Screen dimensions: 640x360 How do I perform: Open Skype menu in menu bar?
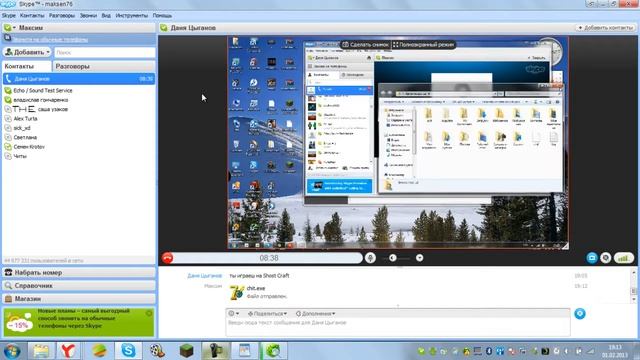(9, 16)
